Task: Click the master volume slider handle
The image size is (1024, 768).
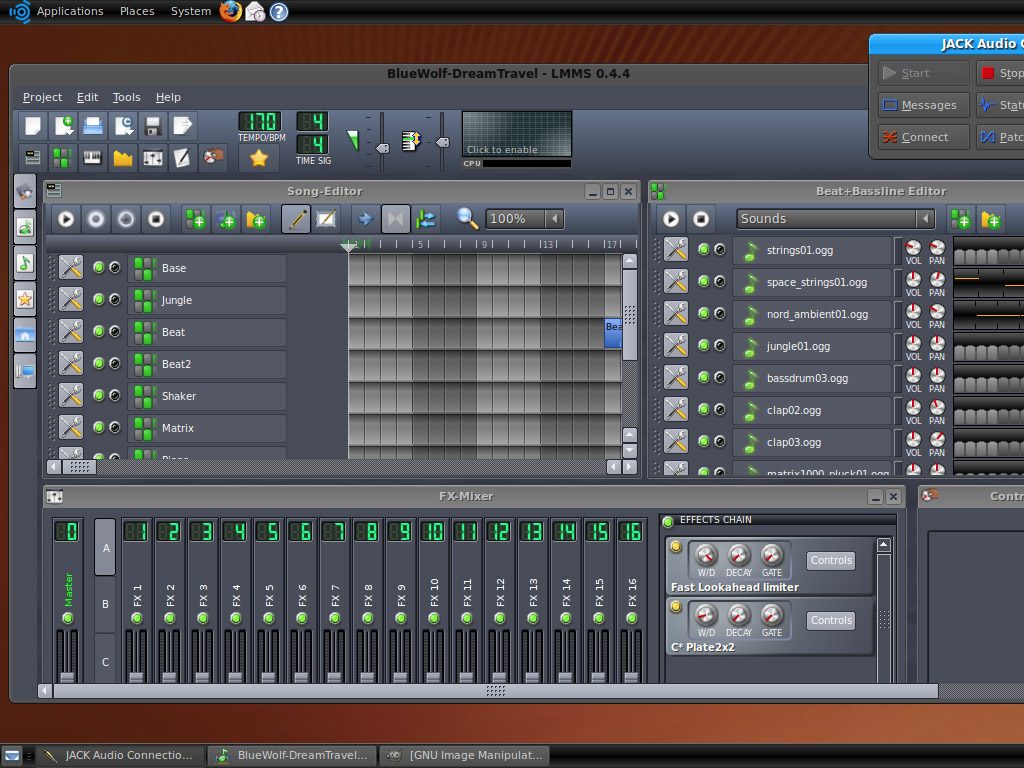Action: [381, 148]
